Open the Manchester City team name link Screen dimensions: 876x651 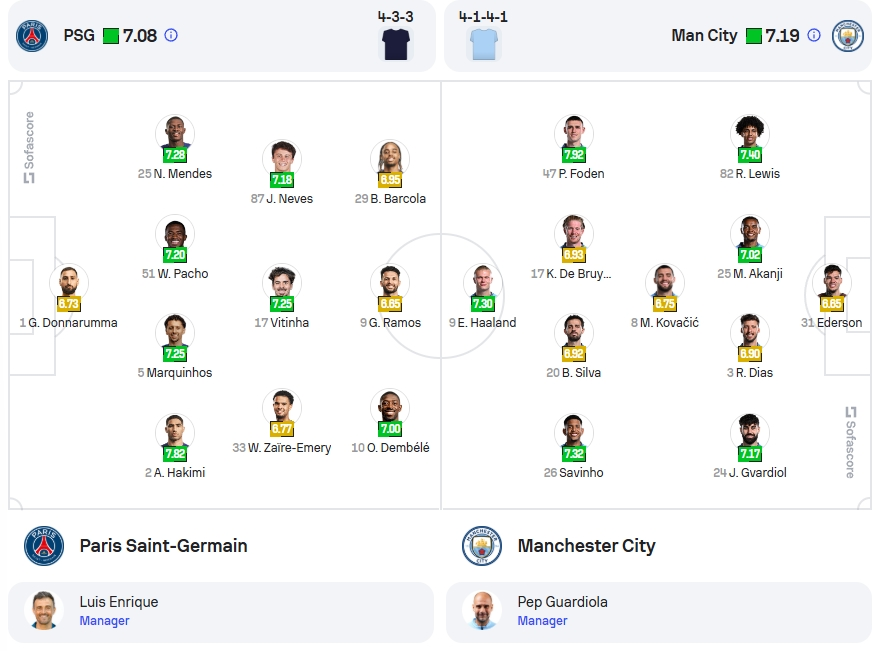(587, 546)
